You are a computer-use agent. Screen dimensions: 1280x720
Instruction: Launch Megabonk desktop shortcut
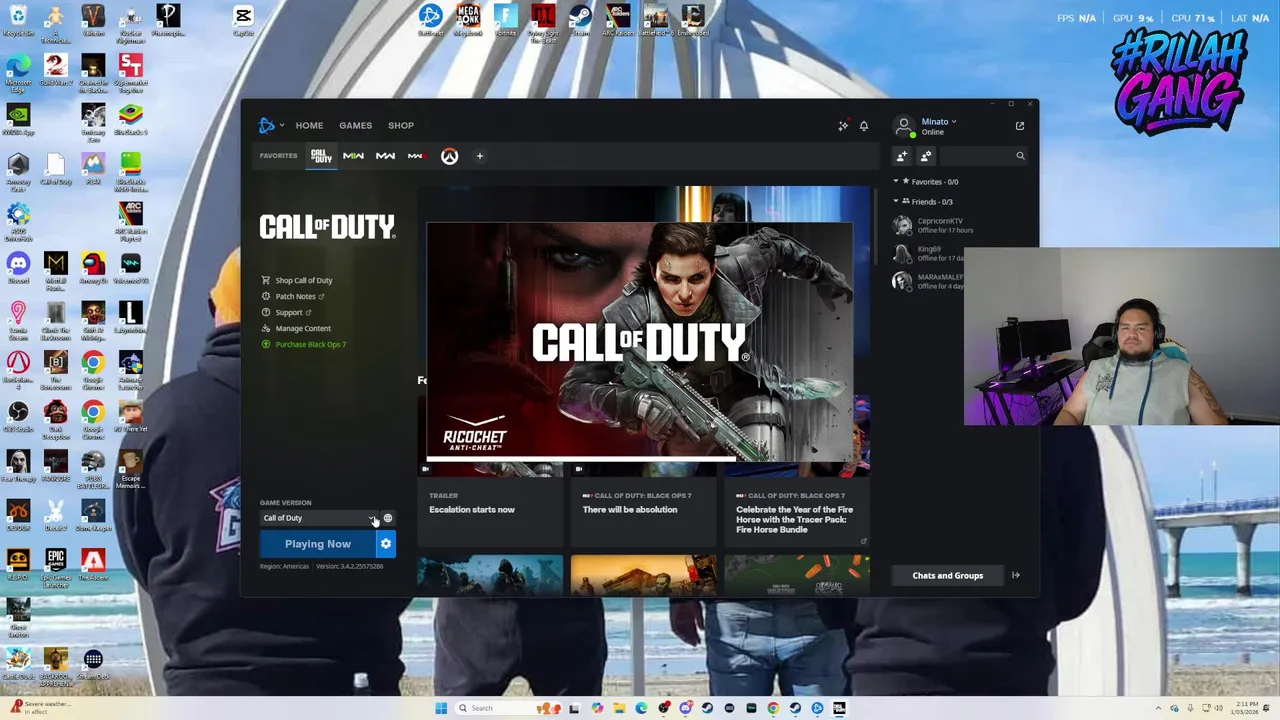click(x=468, y=20)
